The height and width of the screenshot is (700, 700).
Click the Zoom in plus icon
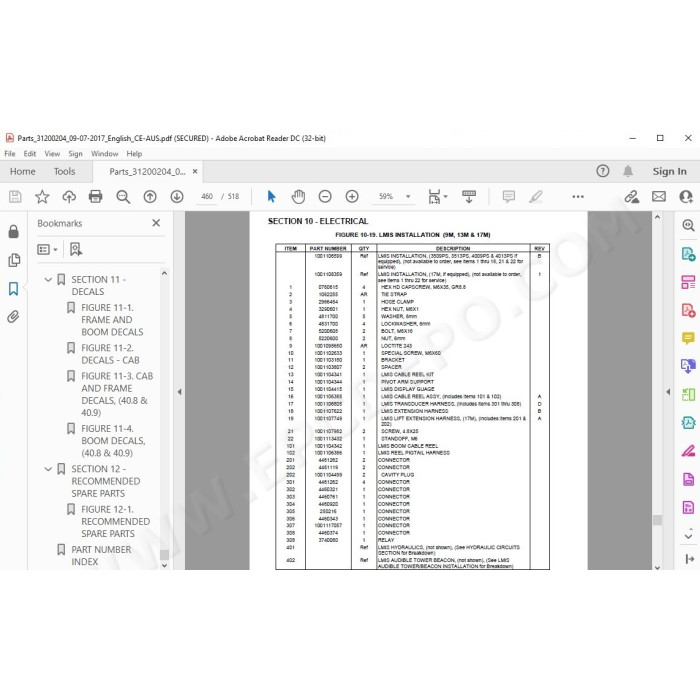[352, 196]
